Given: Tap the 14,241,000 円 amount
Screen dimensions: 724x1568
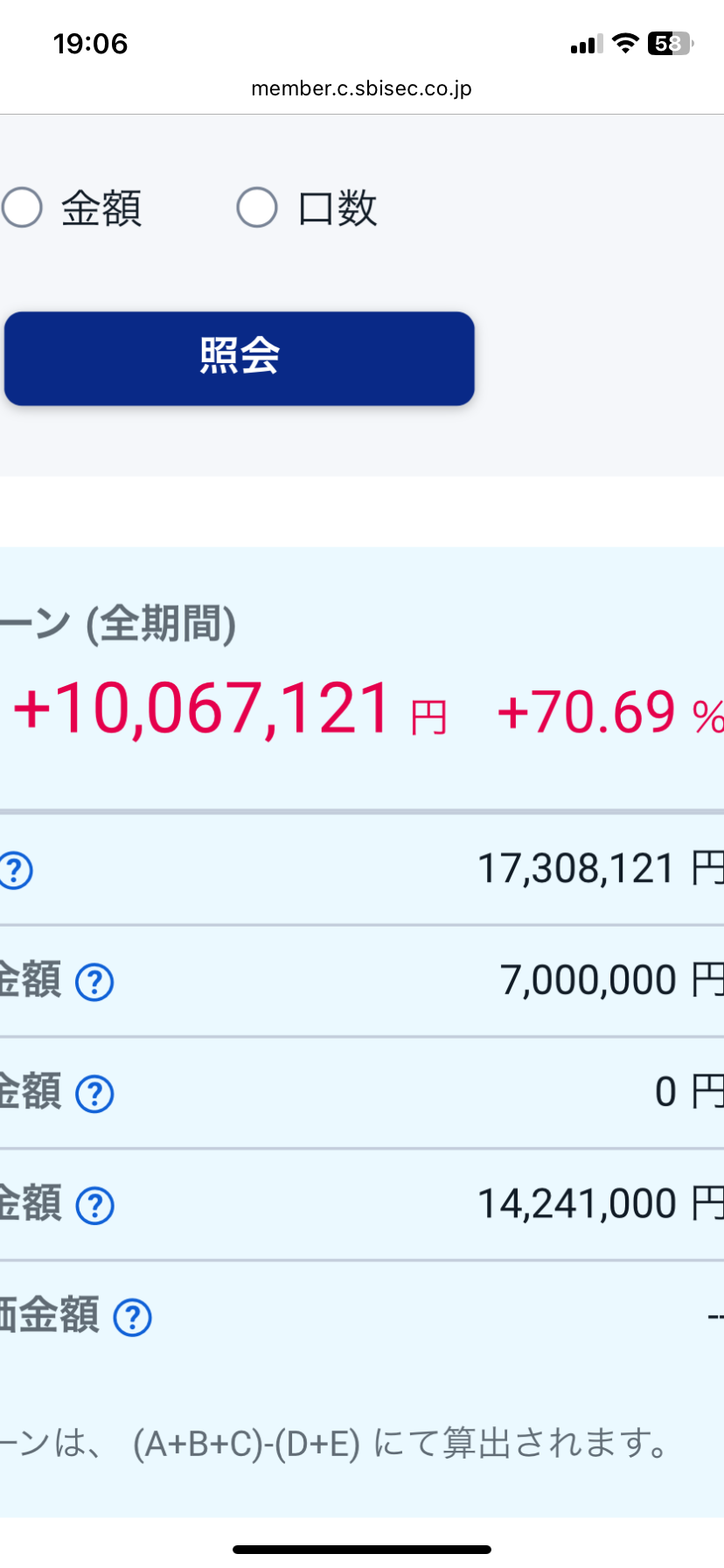Looking at the screenshot, I should coord(599,1204).
